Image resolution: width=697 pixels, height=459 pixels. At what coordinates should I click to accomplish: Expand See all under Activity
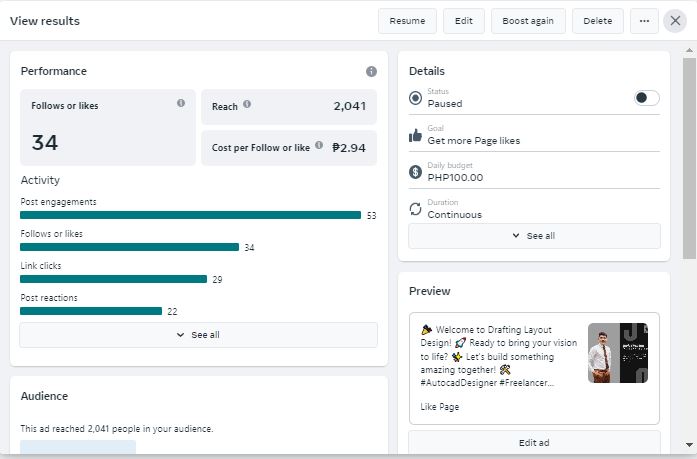pyautogui.click(x=198, y=335)
